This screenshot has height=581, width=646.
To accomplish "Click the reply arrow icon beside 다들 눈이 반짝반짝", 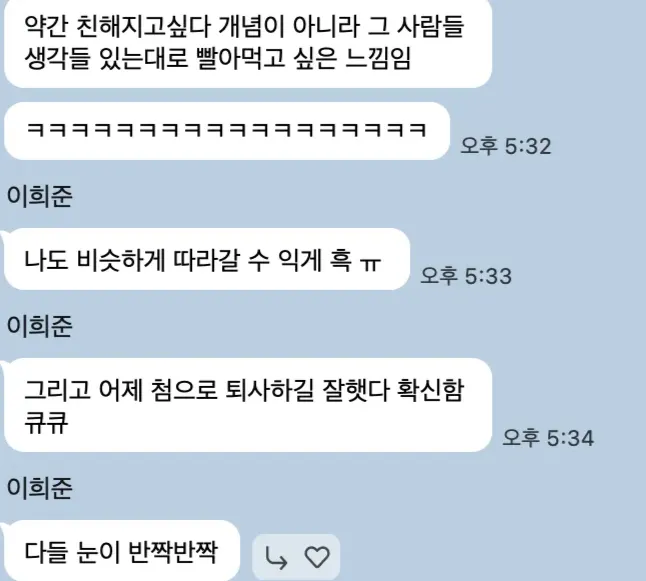I will click(x=276, y=558).
